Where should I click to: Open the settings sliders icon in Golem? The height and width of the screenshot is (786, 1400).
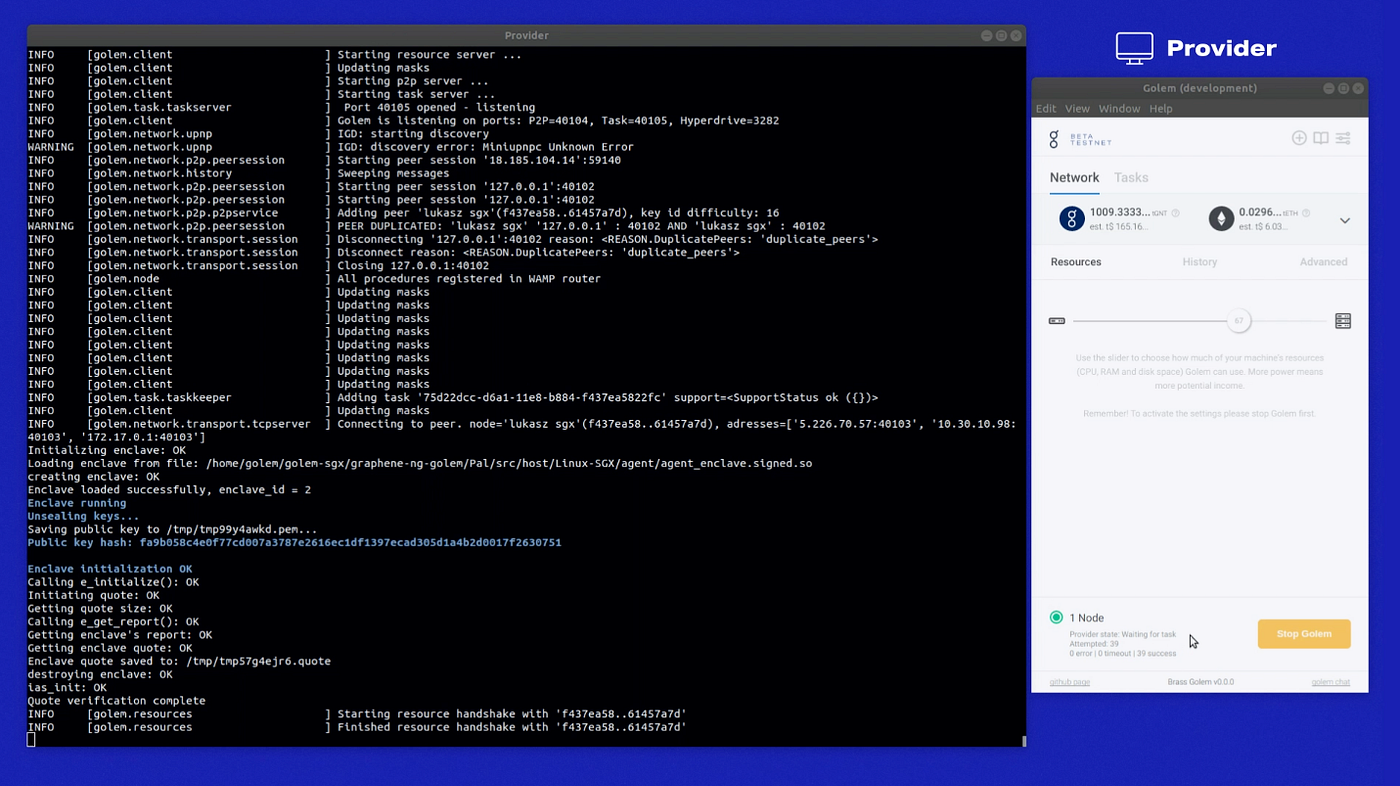pyautogui.click(x=1343, y=138)
